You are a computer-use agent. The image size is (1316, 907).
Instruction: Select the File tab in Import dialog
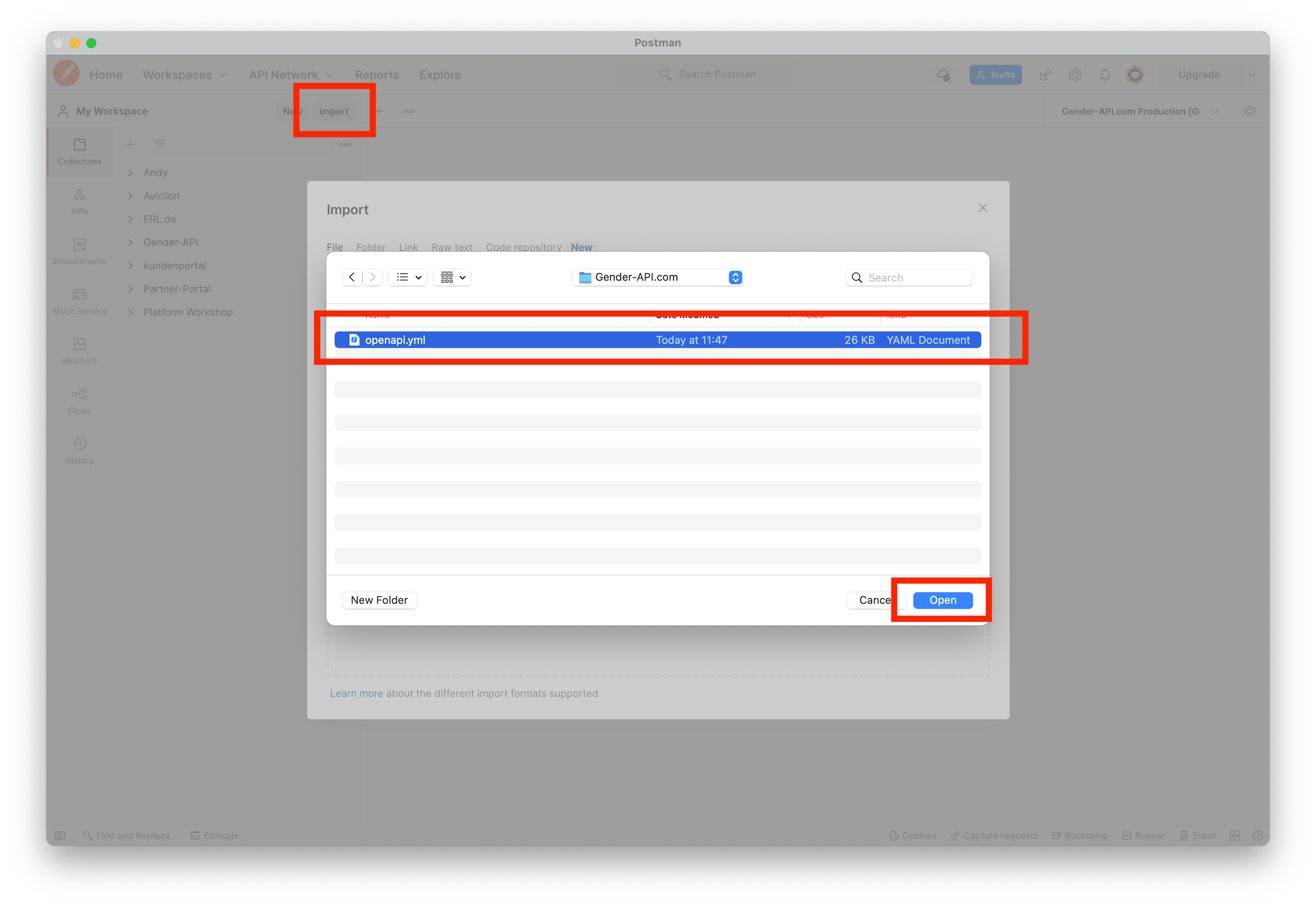pyautogui.click(x=335, y=247)
